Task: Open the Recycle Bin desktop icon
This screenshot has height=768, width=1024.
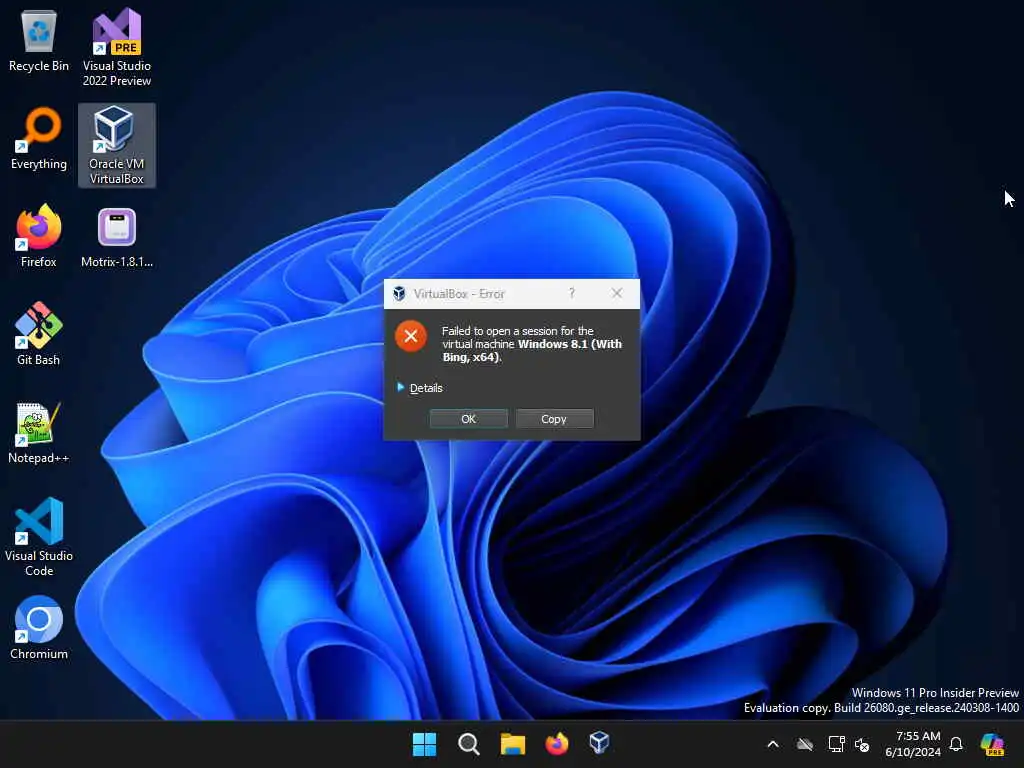Action: [39, 40]
